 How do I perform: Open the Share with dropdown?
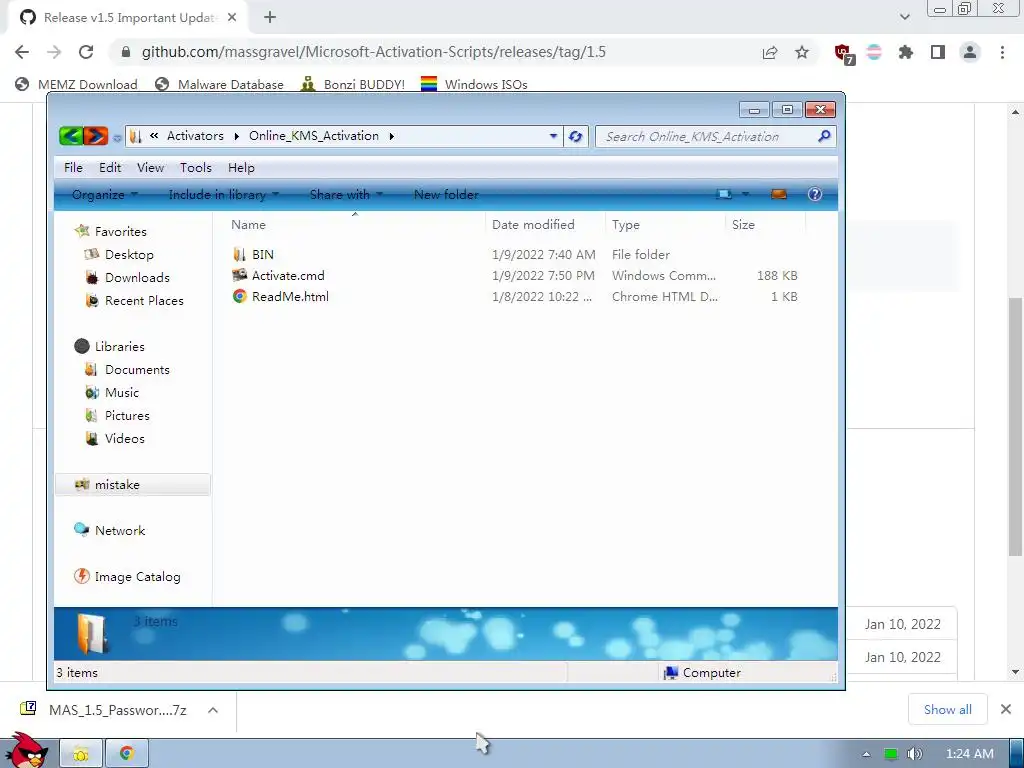click(346, 194)
